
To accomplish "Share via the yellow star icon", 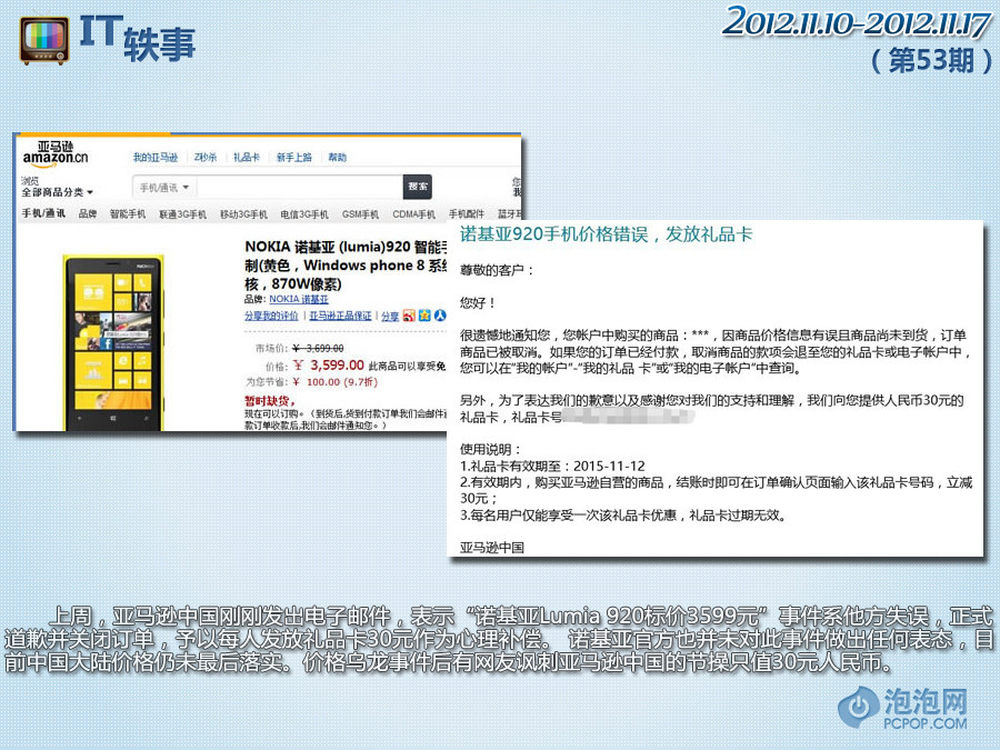I will 424,315.
